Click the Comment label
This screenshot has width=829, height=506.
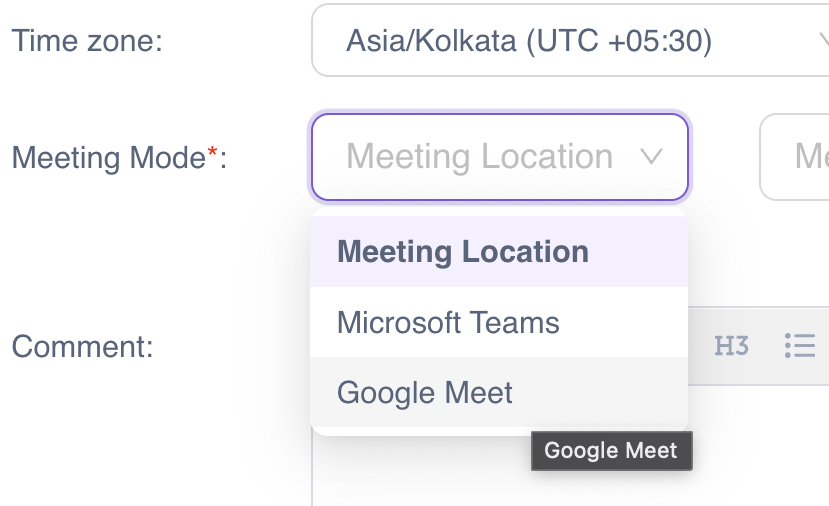pos(82,347)
